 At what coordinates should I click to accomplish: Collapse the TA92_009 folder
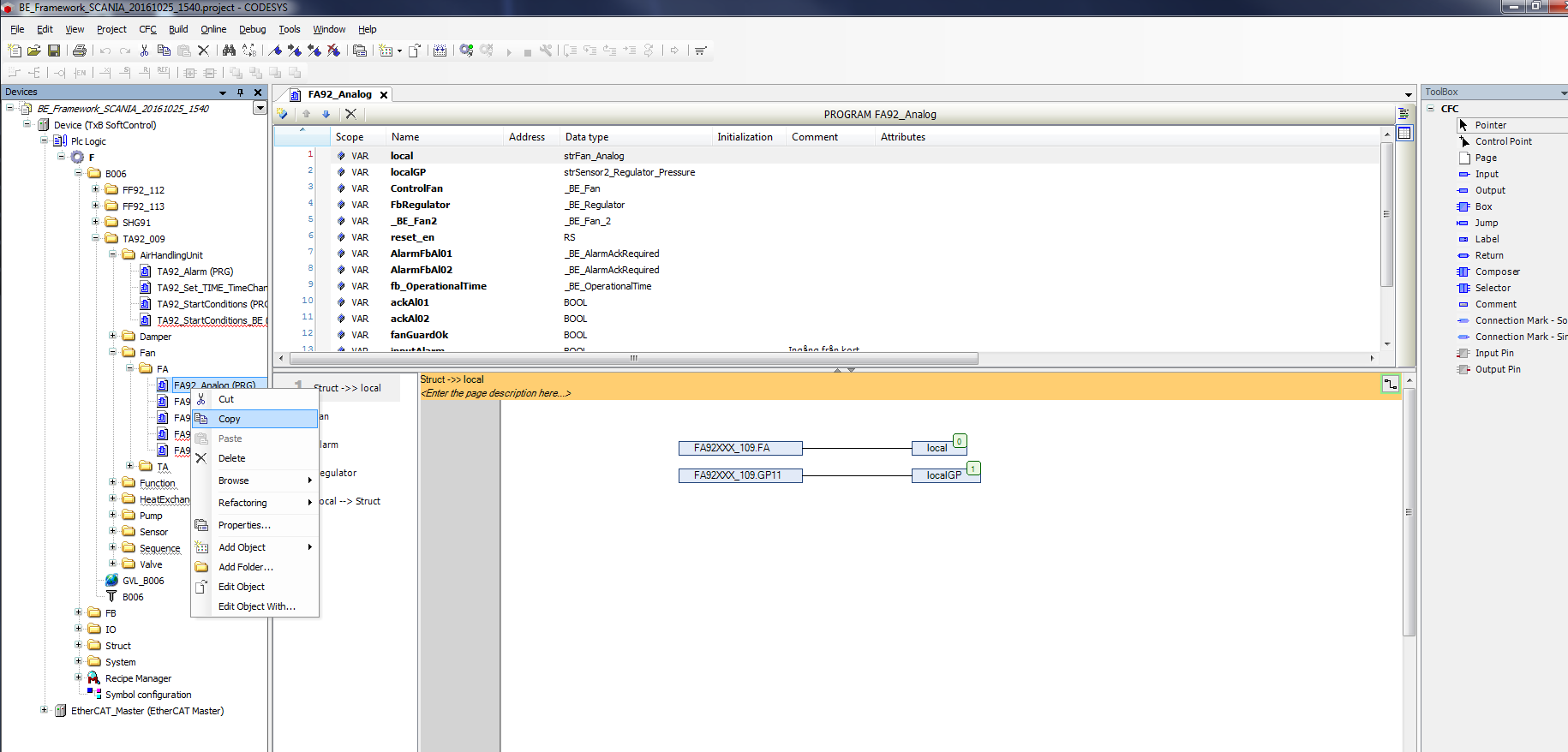(x=96, y=238)
